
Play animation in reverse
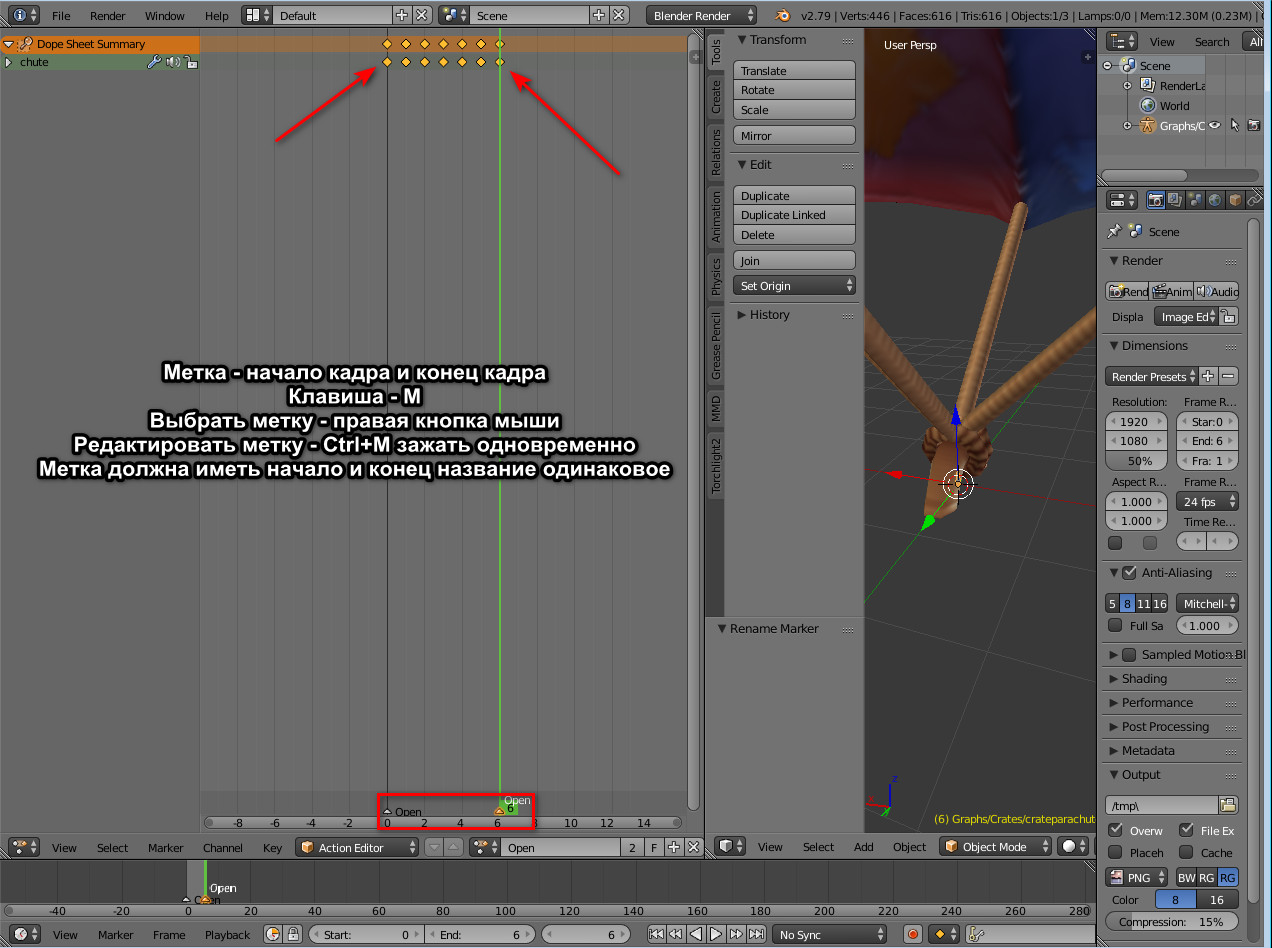[x=696, y=934]
